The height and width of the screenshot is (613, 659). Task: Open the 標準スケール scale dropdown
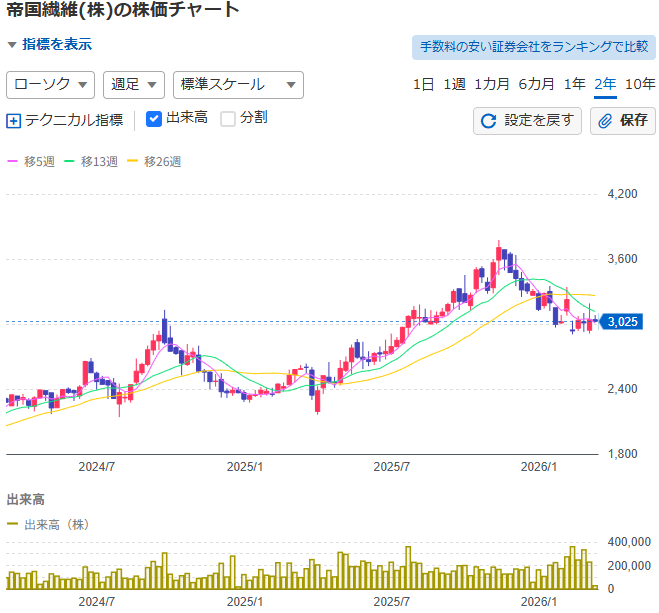237,85
